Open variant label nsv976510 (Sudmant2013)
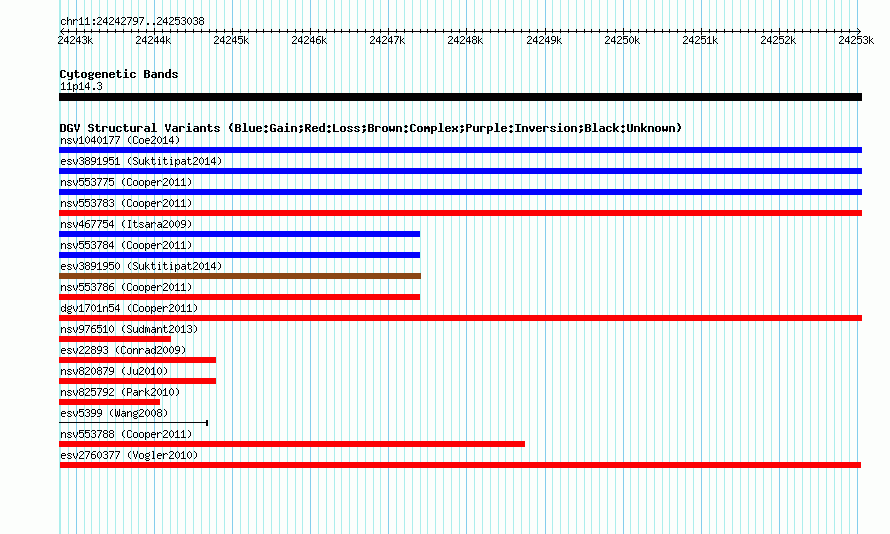This screenshot has width=890, height=534. [129, 329]
